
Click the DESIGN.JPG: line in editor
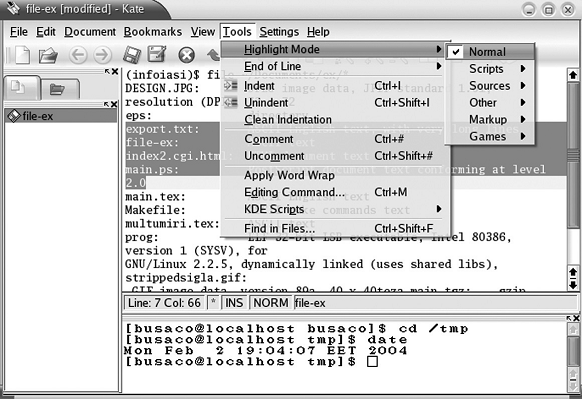tap(163, 88)
